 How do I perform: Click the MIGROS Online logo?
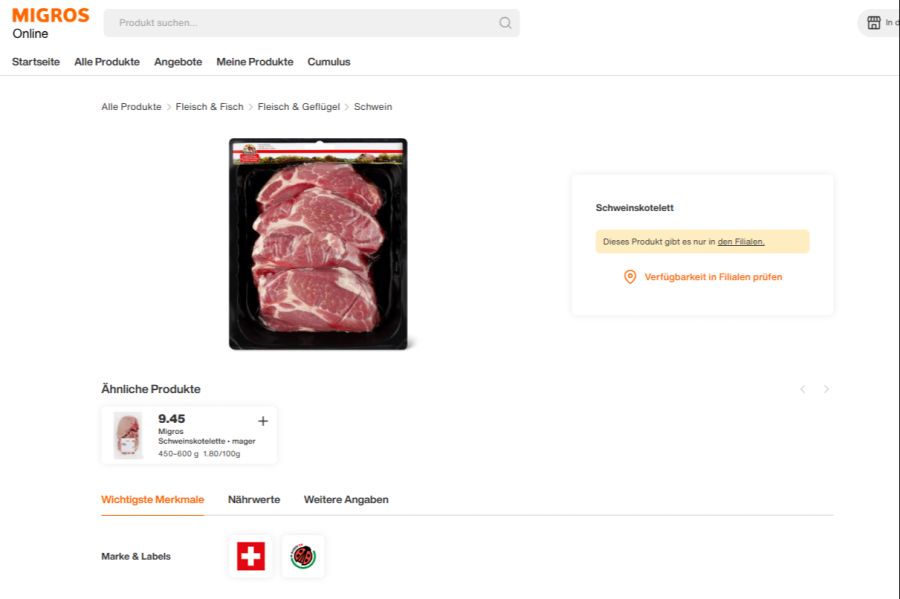point(48,21)
